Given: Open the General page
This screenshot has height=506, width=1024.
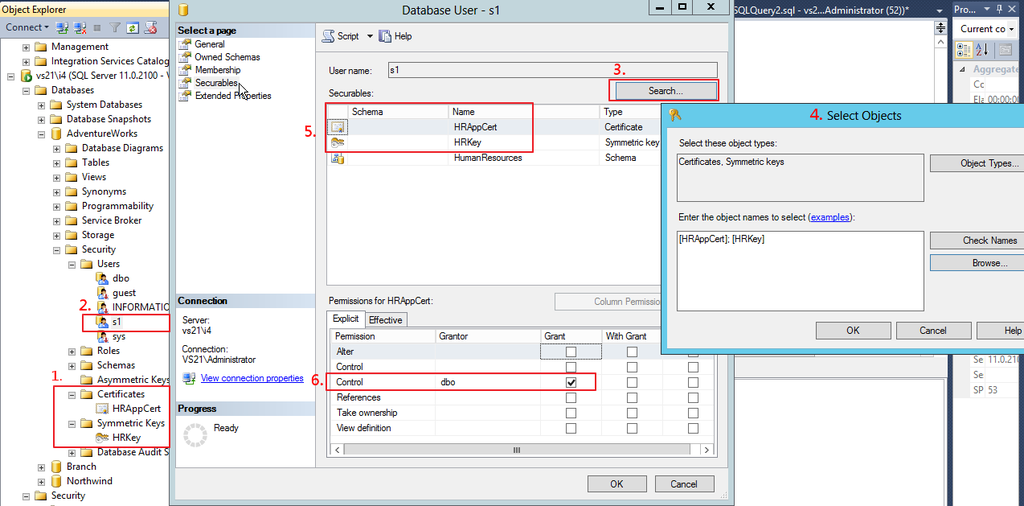Looking at the screenshot, I should pos(210,44).
